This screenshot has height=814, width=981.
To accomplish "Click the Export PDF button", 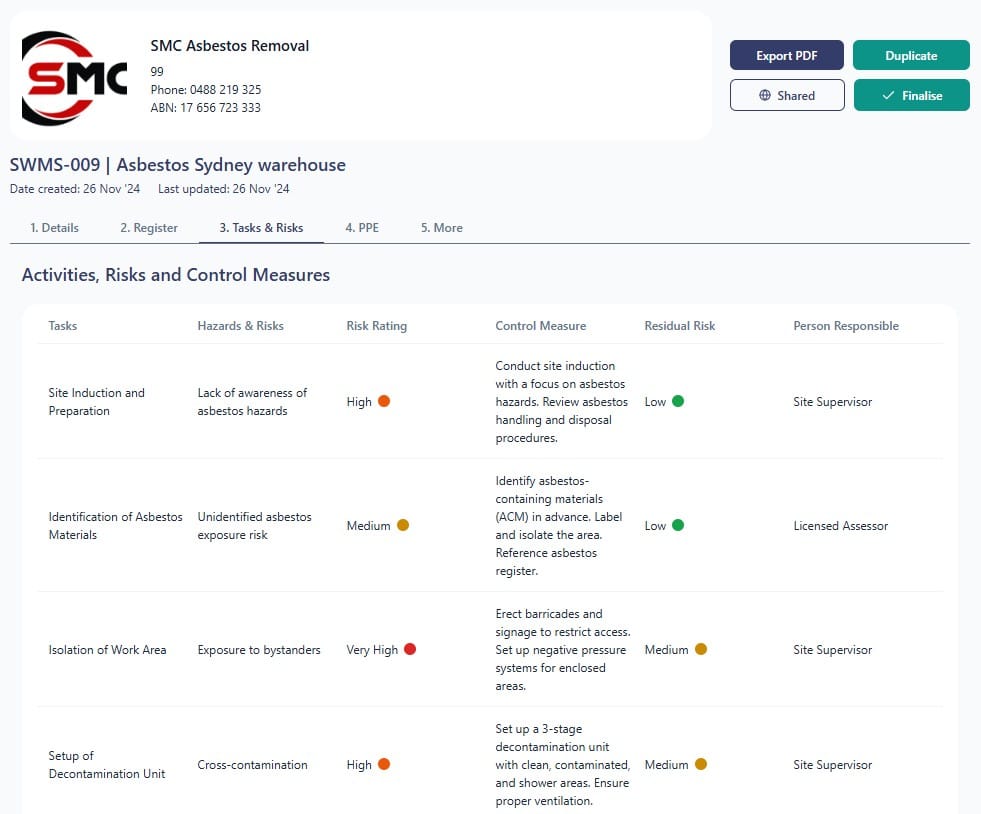I will pos(786,55).
